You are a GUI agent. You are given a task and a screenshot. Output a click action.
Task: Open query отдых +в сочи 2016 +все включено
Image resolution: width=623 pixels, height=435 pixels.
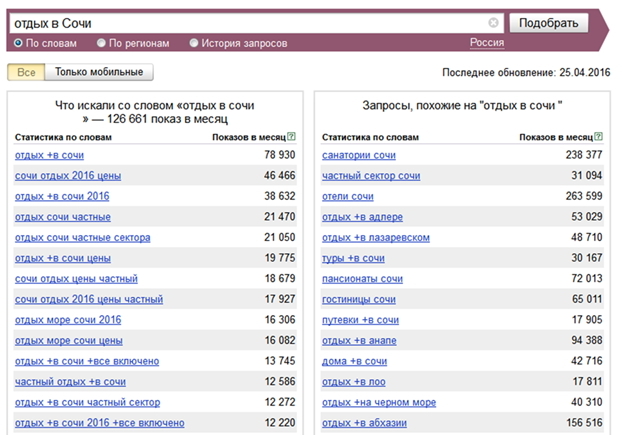coord(100,423)
